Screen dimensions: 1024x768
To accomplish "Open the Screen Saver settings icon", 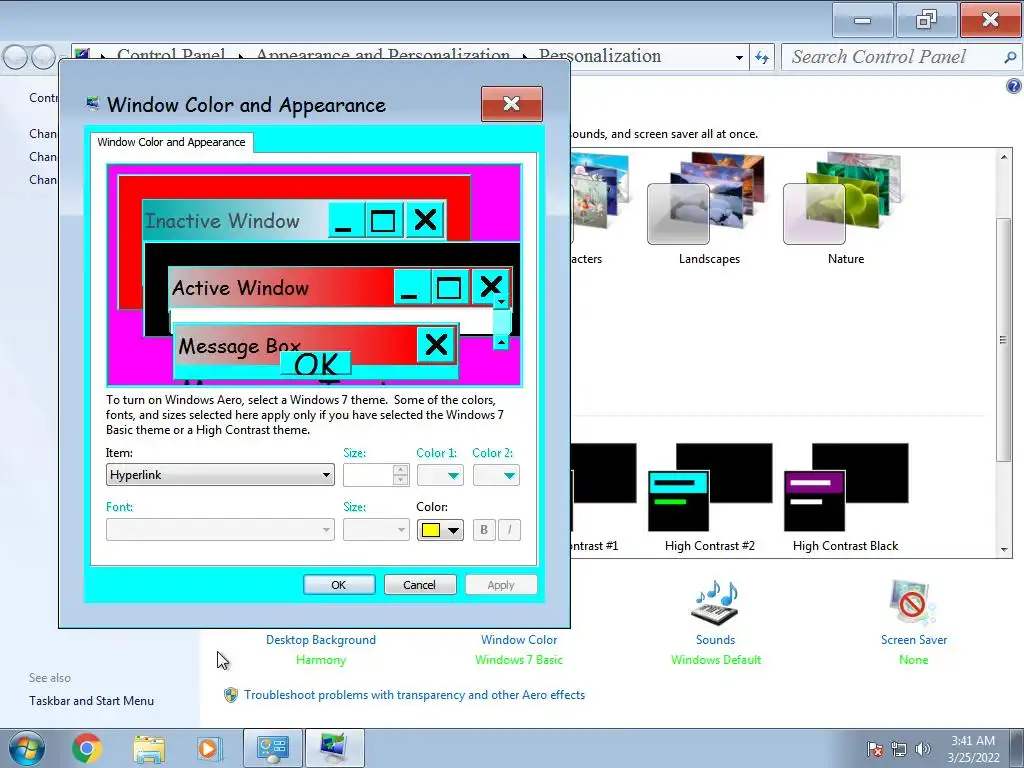I will tap(913, 602).
